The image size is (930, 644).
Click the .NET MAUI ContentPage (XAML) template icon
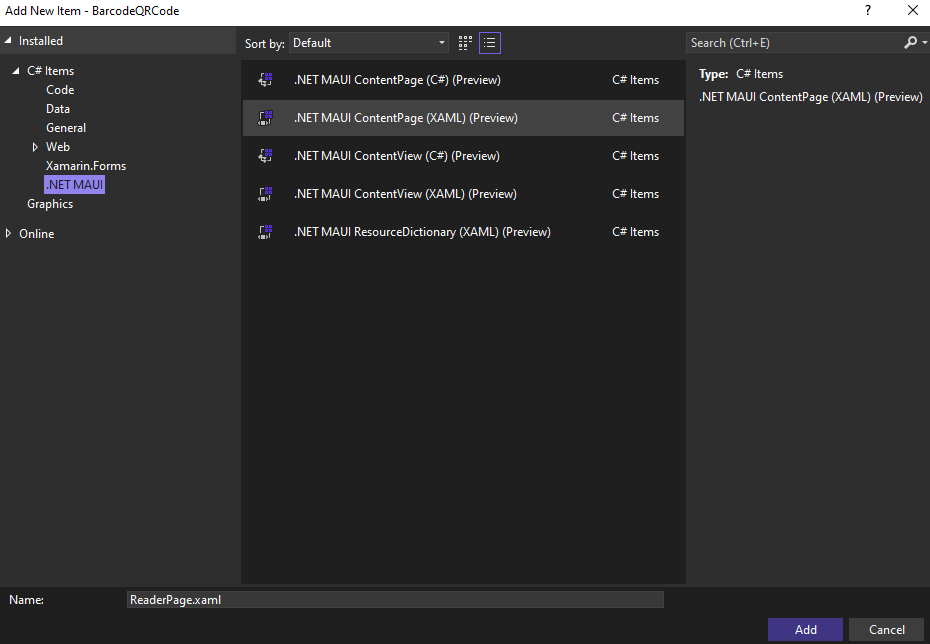point(266,117)
